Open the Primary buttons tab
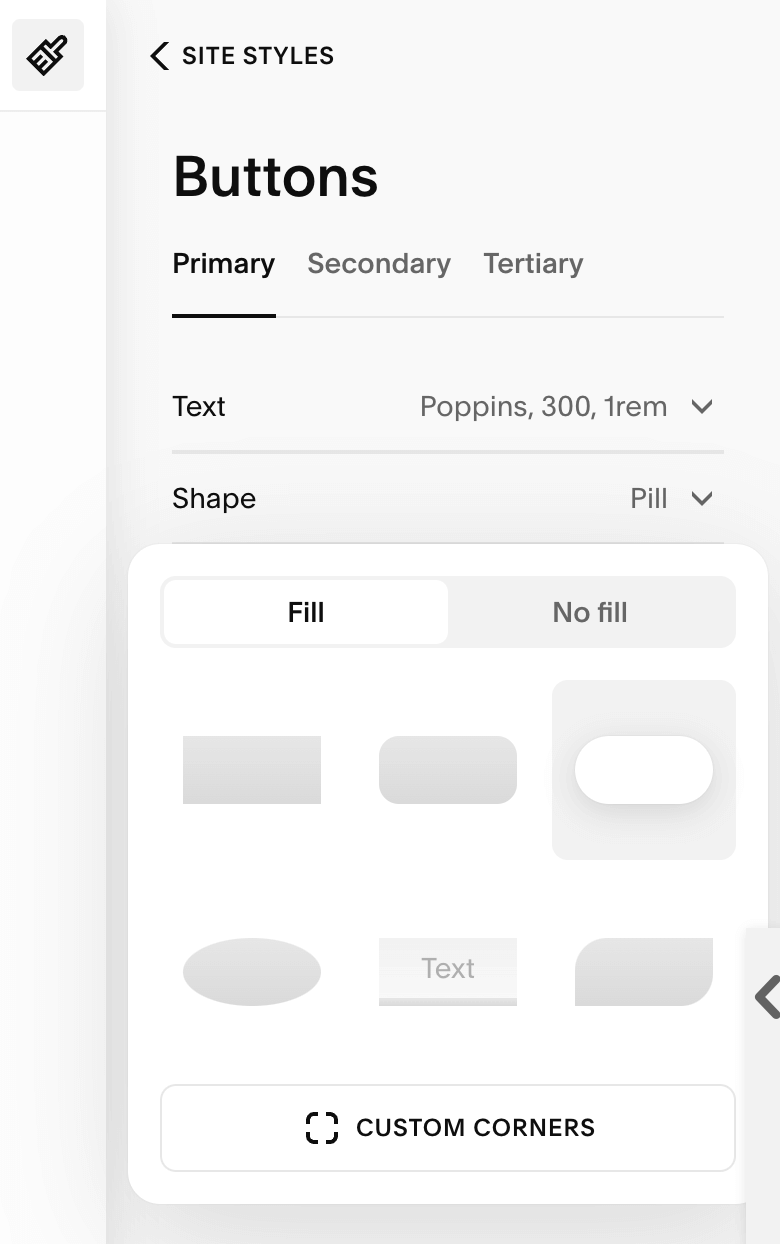This screenshot has width=780, height=1244. [x=223, y=264]
